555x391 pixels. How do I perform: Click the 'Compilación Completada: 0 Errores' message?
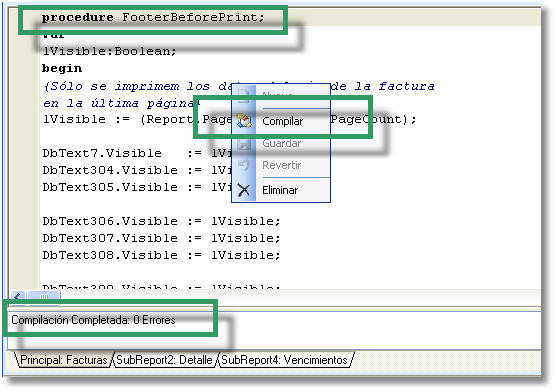[93, 320]
